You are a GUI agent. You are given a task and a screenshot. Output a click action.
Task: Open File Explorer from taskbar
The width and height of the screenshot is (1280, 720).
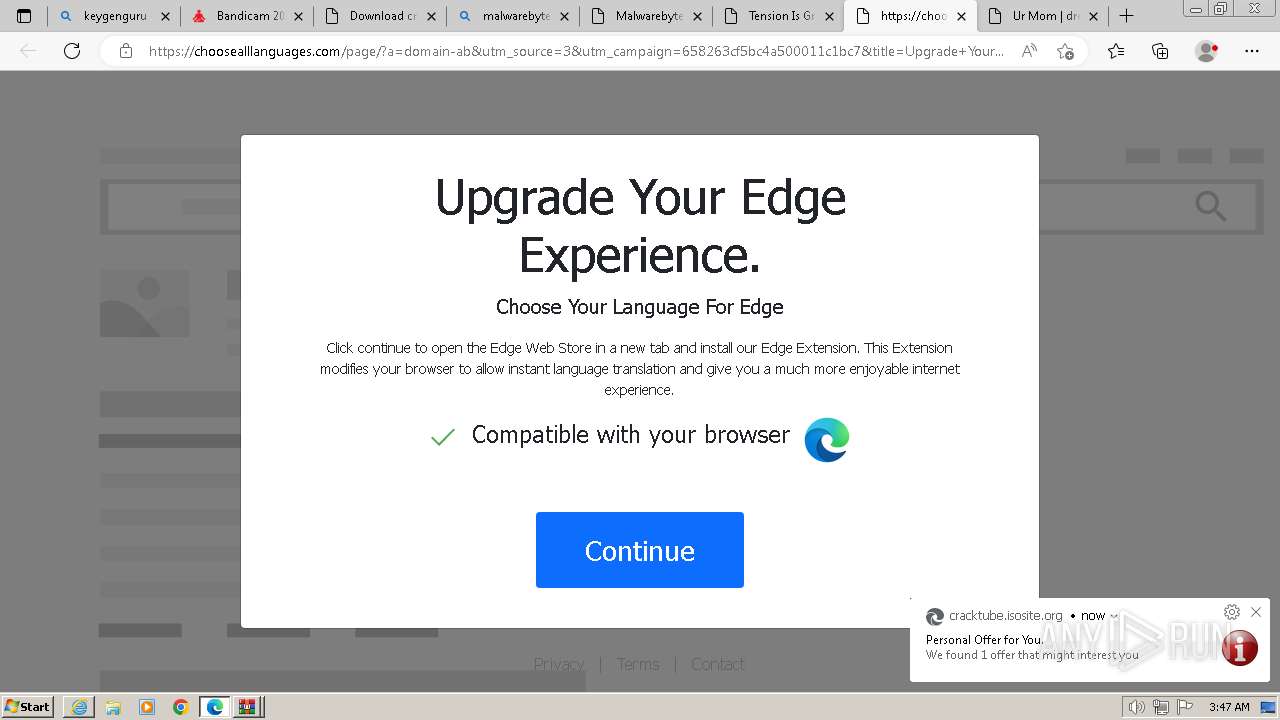113,707
